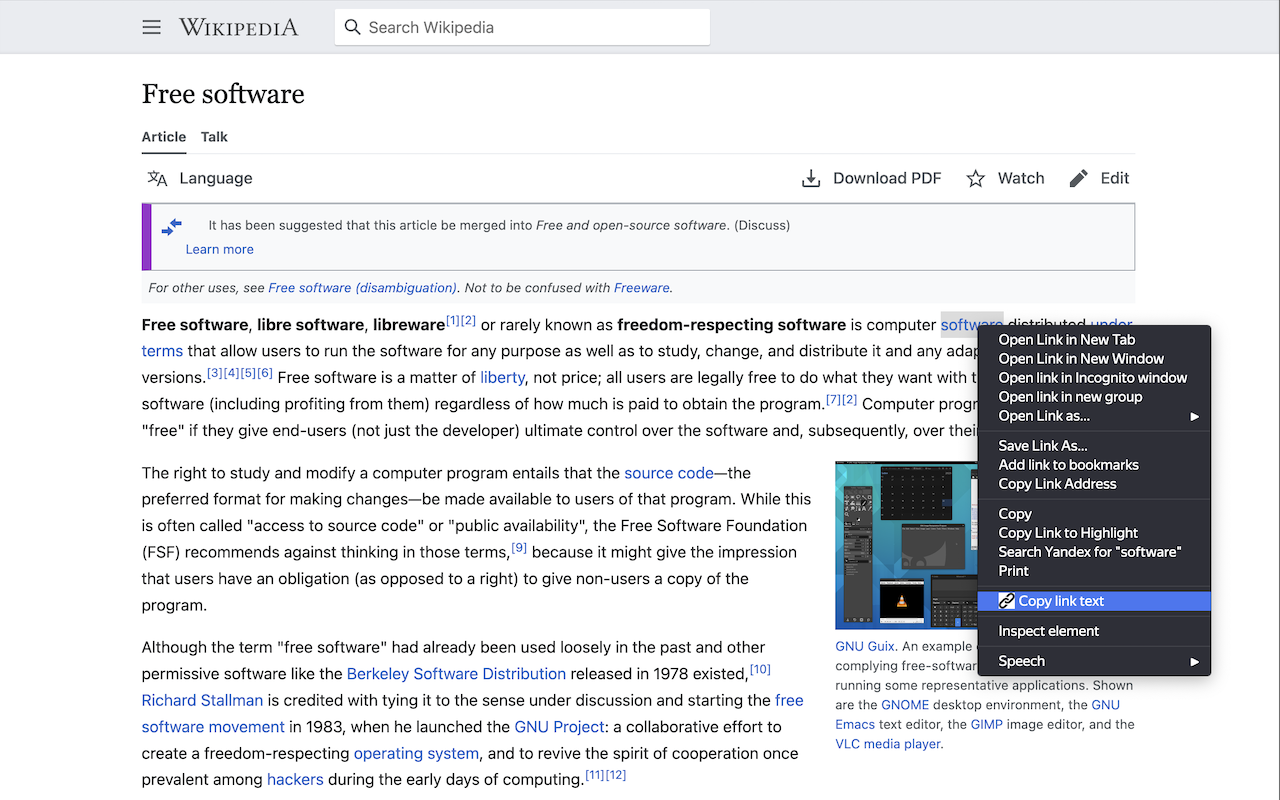Open the "Berkeley Software Distribution" link

point(456,674)
